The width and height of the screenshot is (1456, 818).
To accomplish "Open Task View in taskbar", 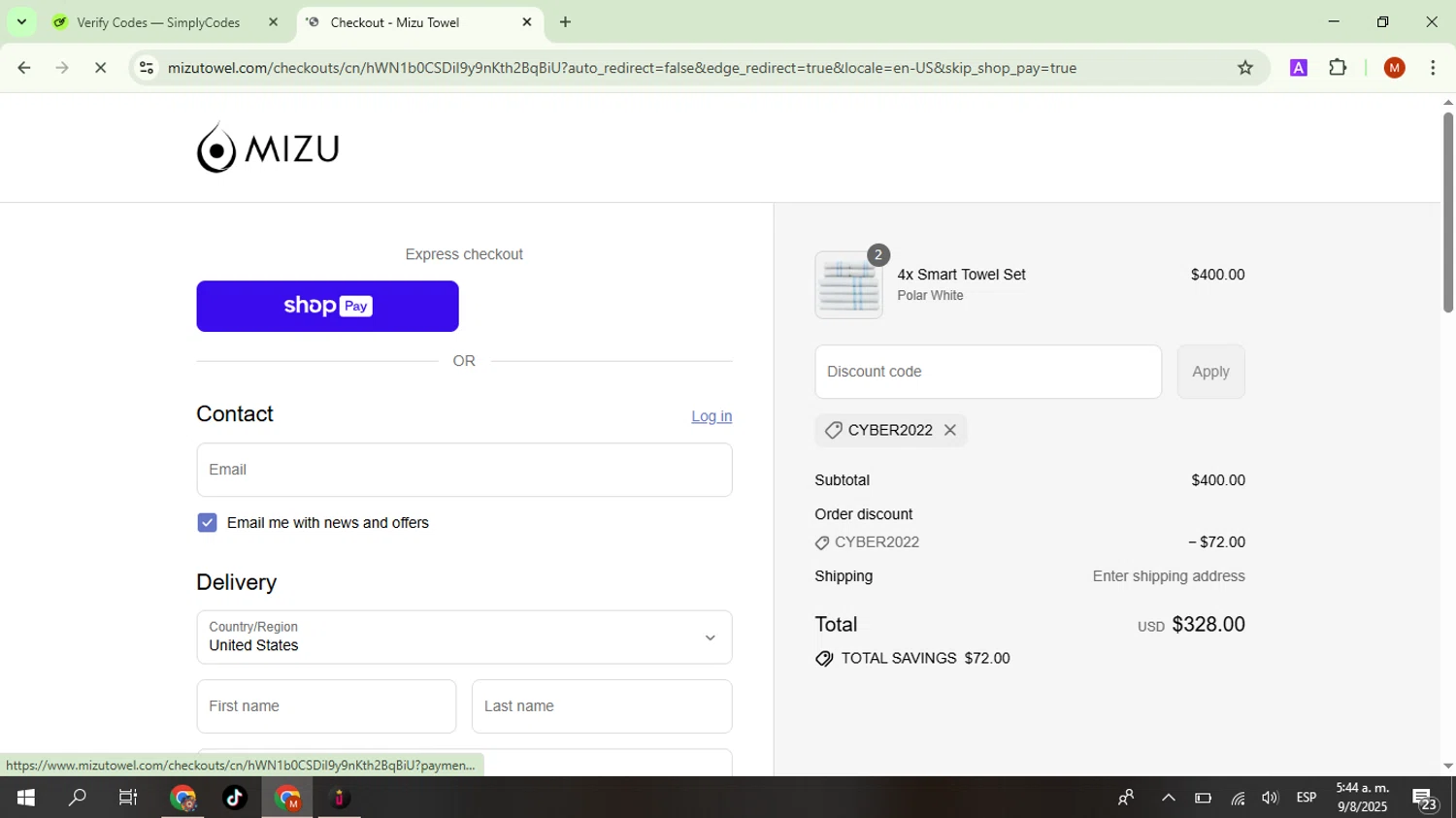I will [128, 798].
